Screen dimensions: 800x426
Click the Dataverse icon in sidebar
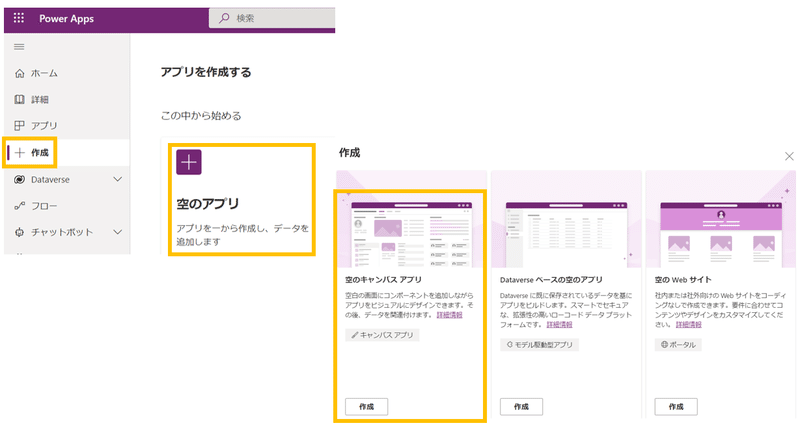[x=19, y=180]
